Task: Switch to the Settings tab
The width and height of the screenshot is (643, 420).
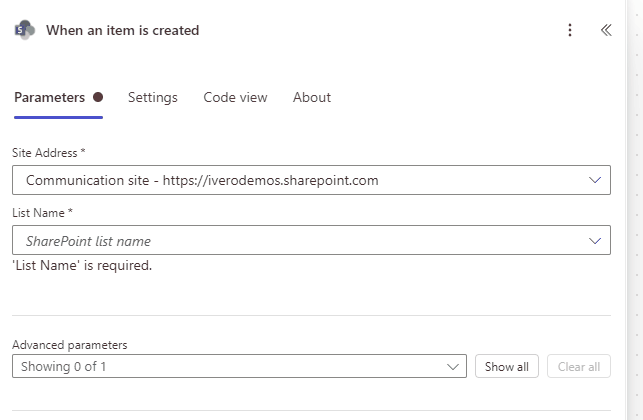Action: (x=153, y=98)
